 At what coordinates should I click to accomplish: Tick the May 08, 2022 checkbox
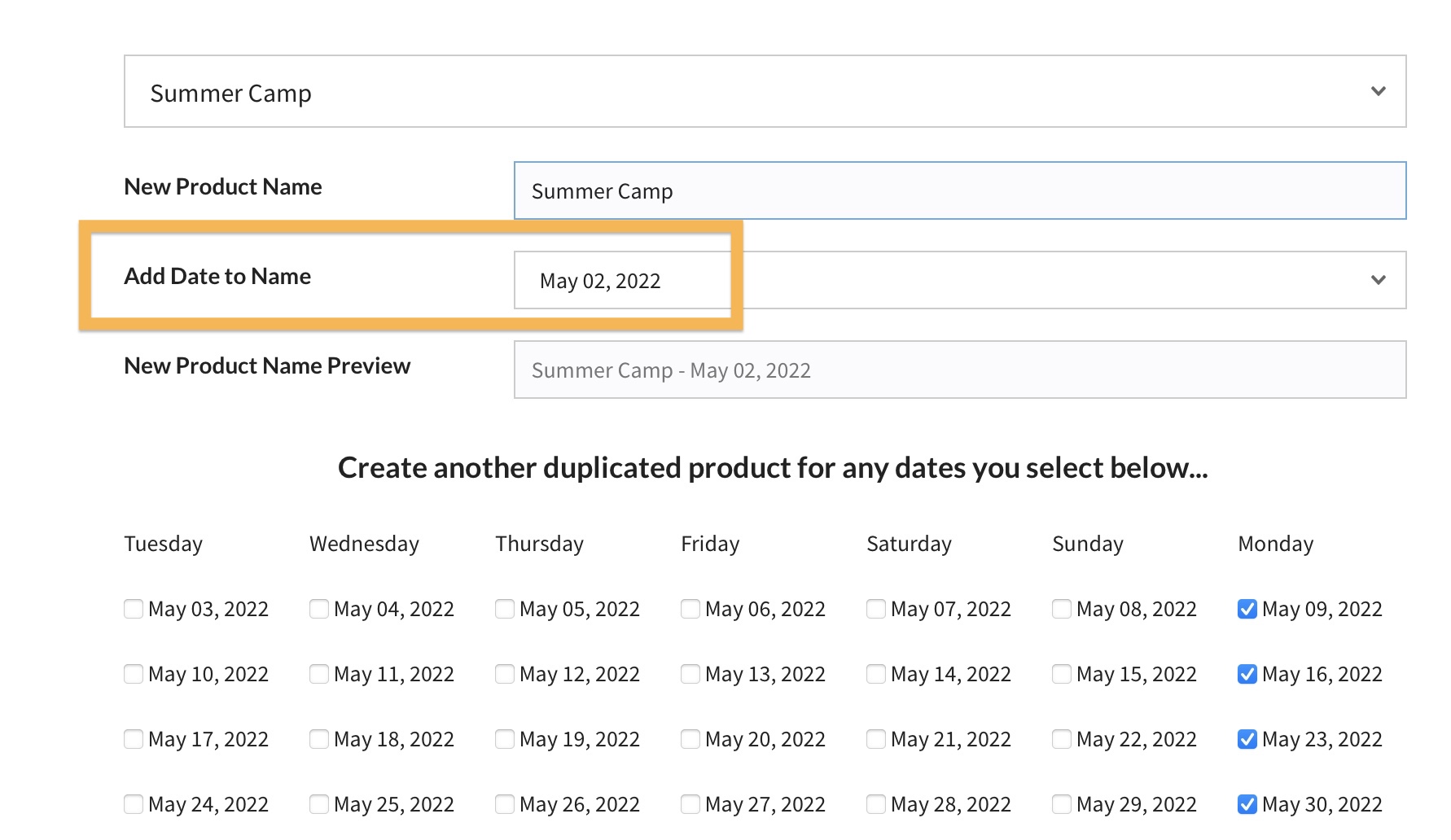tap(1062, 609)
